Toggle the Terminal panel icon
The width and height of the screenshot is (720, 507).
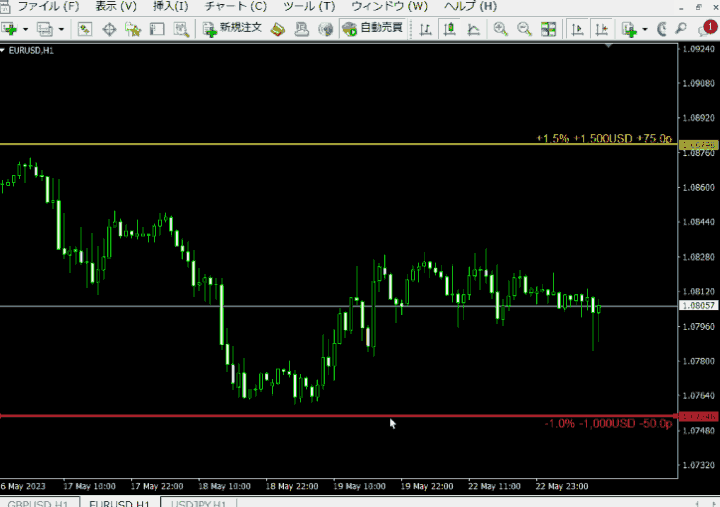coord(157,29)
